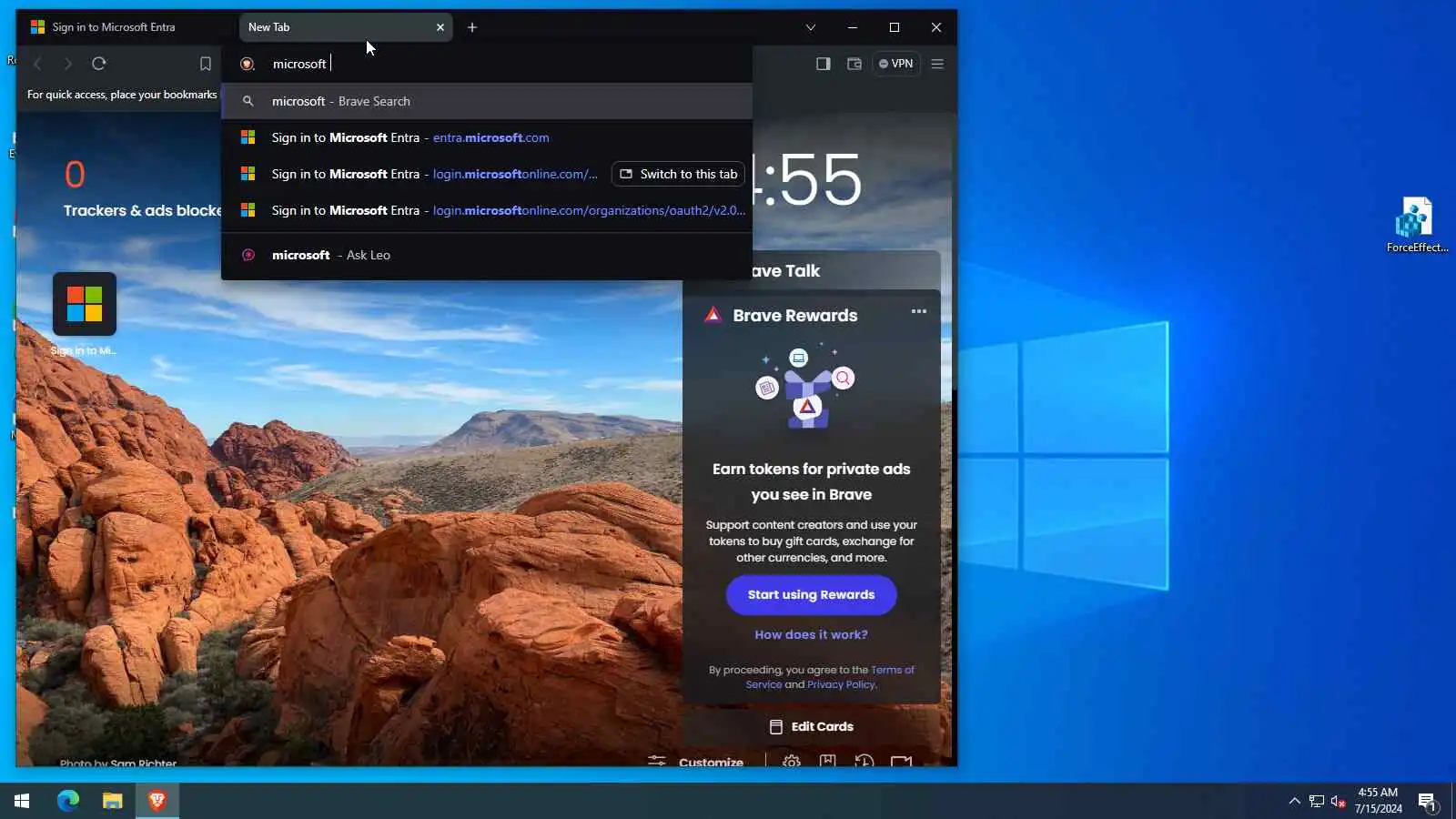Open the Brave Wallet icon
The image size is (1456, 819).
pyautogui.click(x=854, y=64)
